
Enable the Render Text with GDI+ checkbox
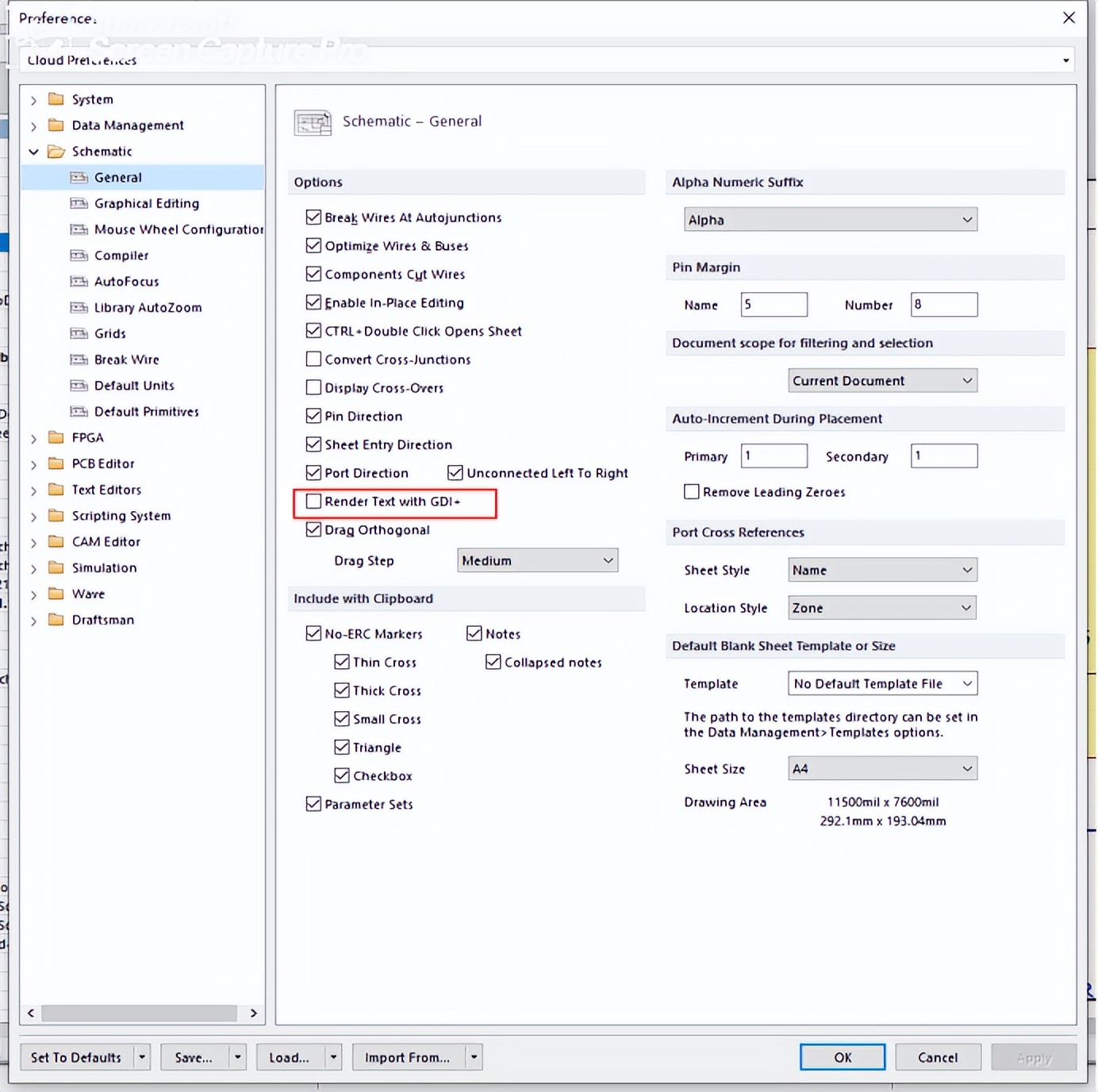(313, 501)
